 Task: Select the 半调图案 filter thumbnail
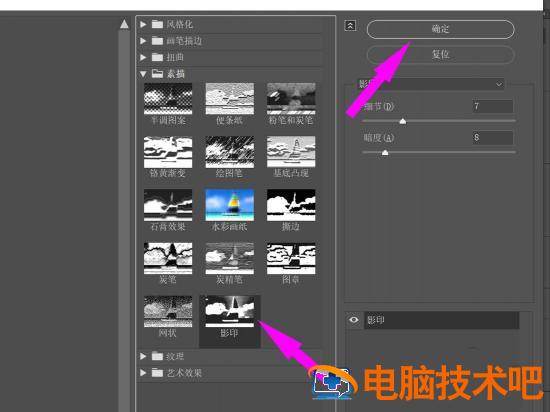(168, 99)
